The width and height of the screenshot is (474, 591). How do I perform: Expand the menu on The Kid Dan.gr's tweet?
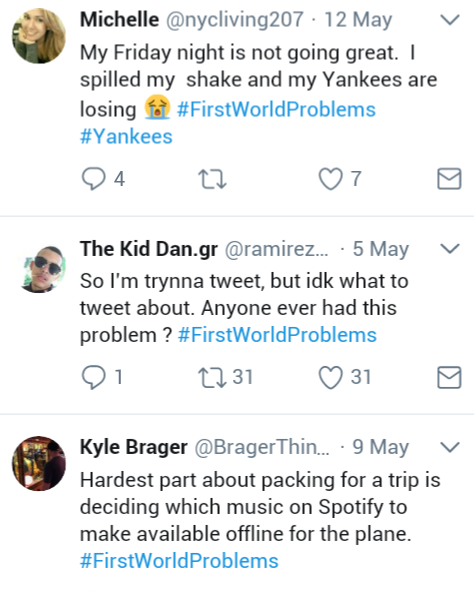450,249
